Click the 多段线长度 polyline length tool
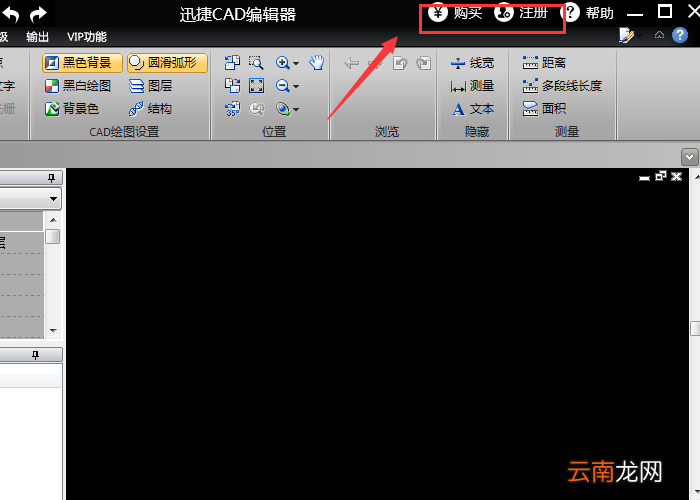The height and width of the screenshot is (500, 700). tap(562, 86)
